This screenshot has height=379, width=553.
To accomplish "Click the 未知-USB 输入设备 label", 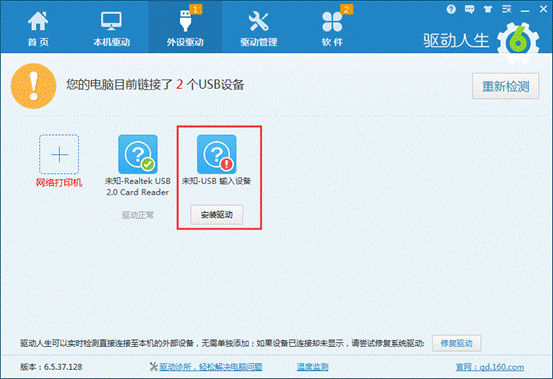I will (x=216, y=181).
